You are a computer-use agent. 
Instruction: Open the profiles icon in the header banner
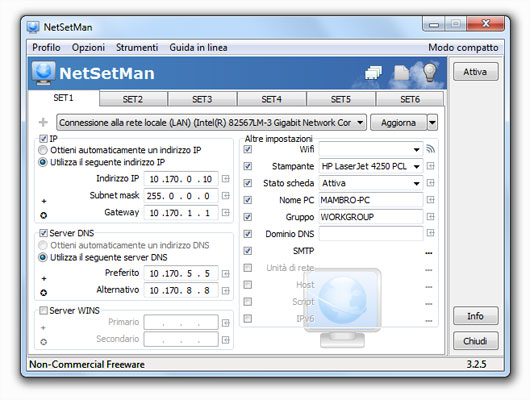pyautogui.click(x=373, y=73)
